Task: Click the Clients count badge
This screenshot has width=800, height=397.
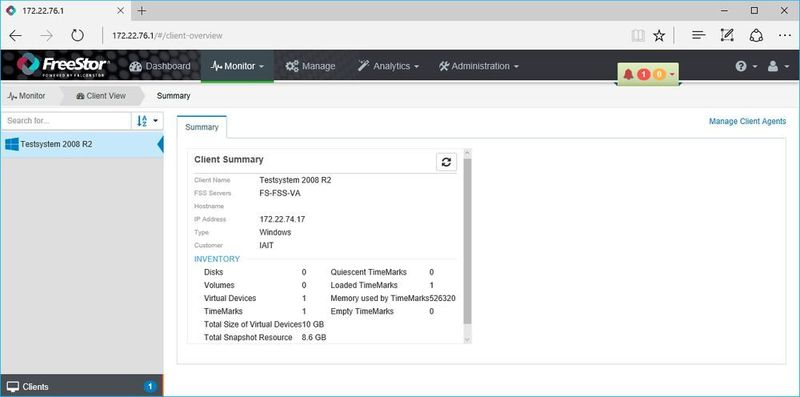Action: [150, 387]
